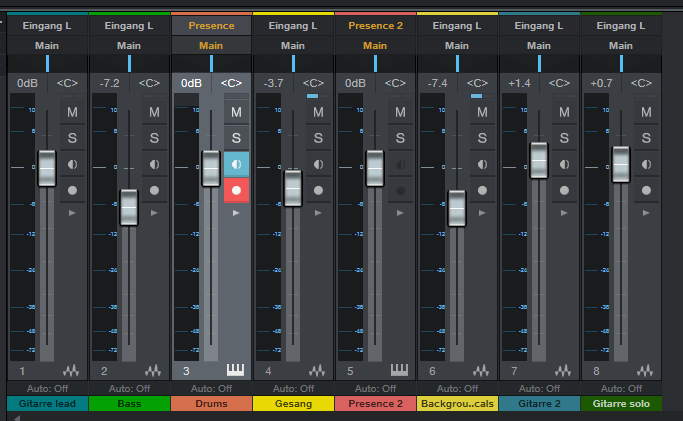Screen dimensions: 683x421
Task: Open instrument keyboard icon on Presence 2 channel 5
Action: (x=399, y=370)
